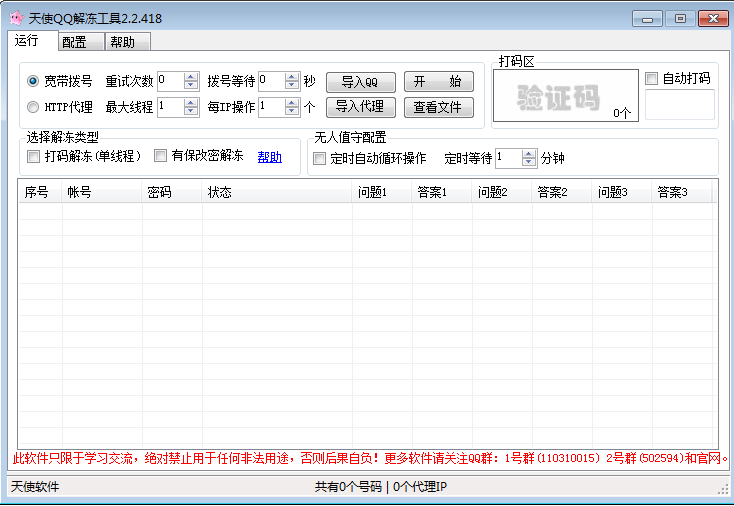The height and width of the screenshot is (506, 734).
Task: Click status text 共有0个号码 | 0个代理IP
Action: (x=381, y=487)
